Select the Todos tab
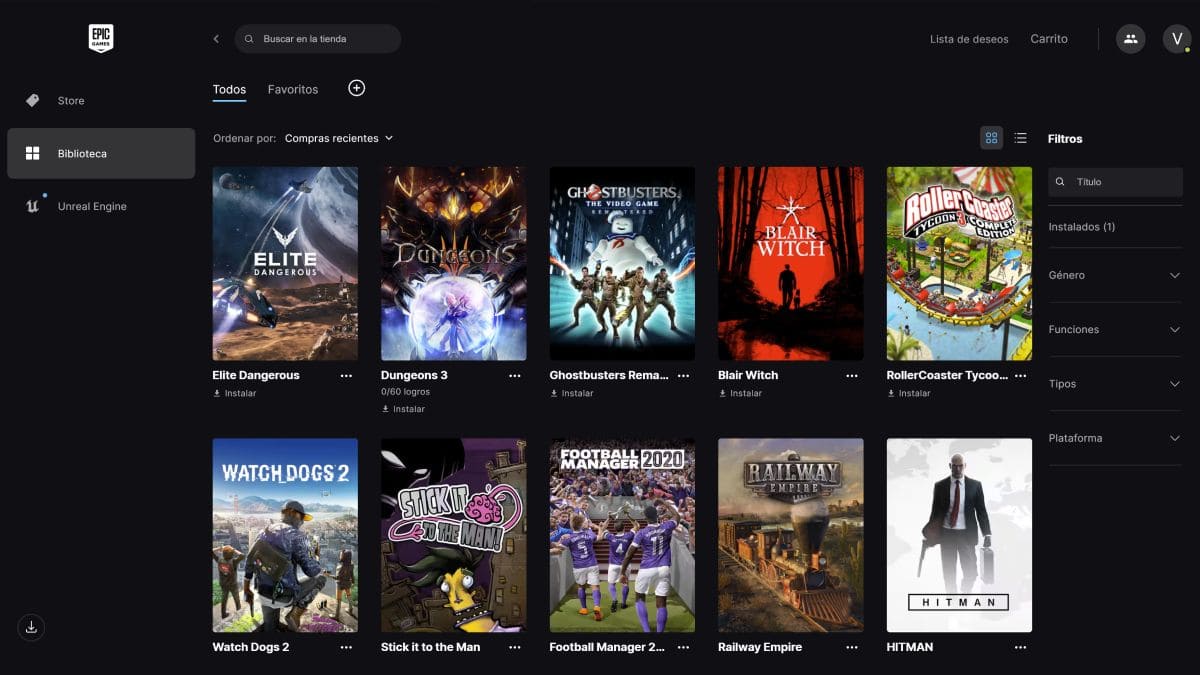Viewport: 1200px width, 675px height. (229, 89)
